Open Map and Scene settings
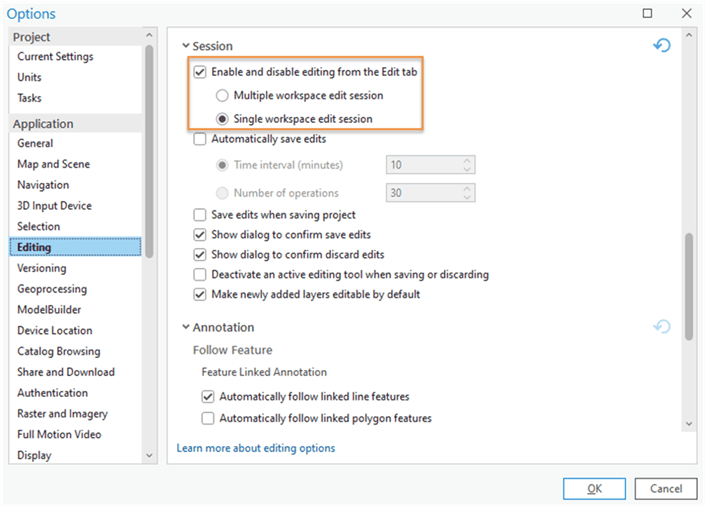The height and width of the screenshot is (509, 708). tap(53, 164)
